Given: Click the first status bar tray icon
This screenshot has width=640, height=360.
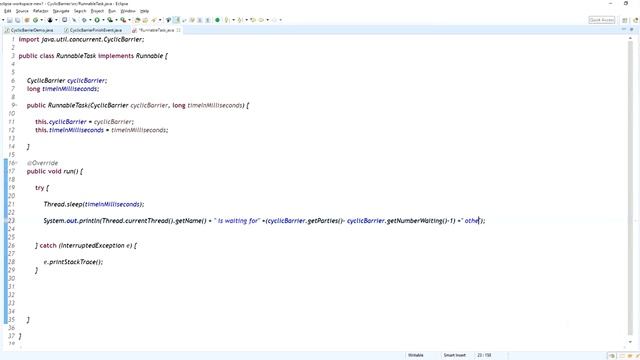Looking at the screenshot, I should click(611, 356).
